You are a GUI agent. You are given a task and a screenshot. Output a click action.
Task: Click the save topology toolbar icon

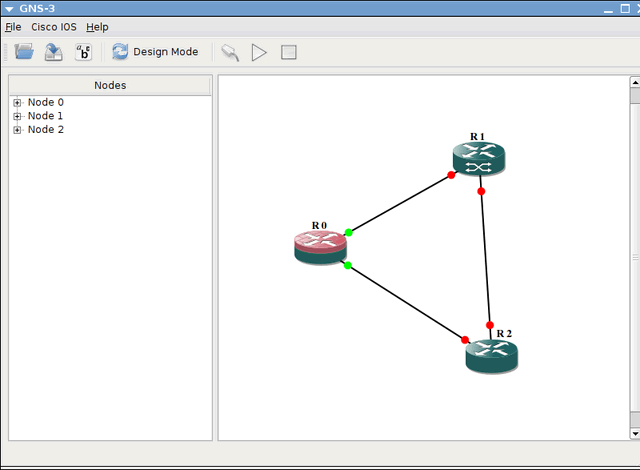click(54, 52)
